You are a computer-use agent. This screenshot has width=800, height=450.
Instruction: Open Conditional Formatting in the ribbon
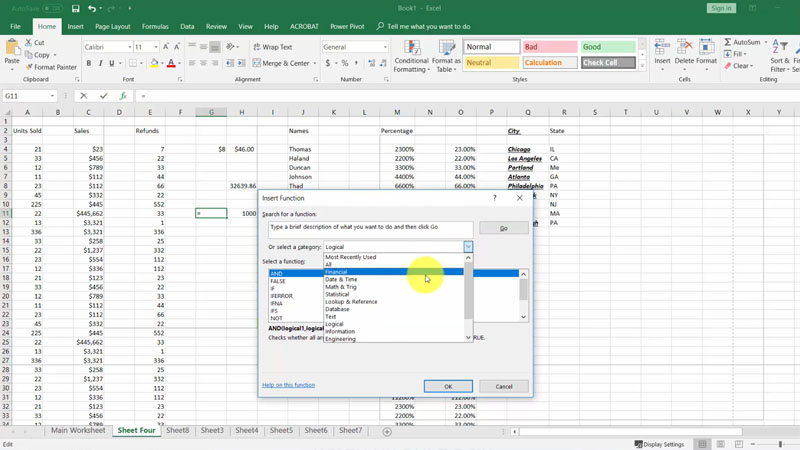[411, 56]
